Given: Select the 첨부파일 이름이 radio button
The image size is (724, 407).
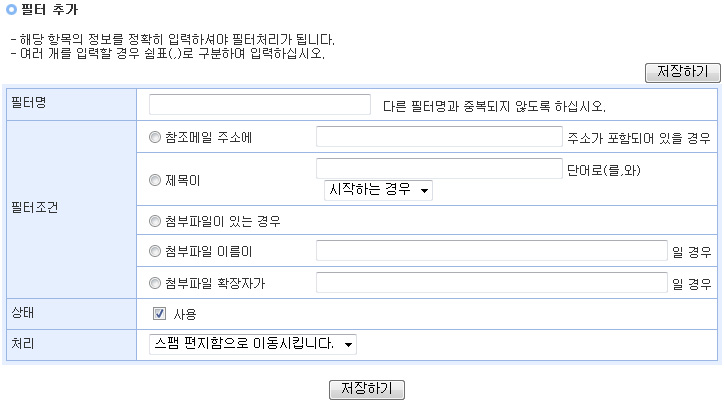Looking at the screenshot, I should point(154,251).
